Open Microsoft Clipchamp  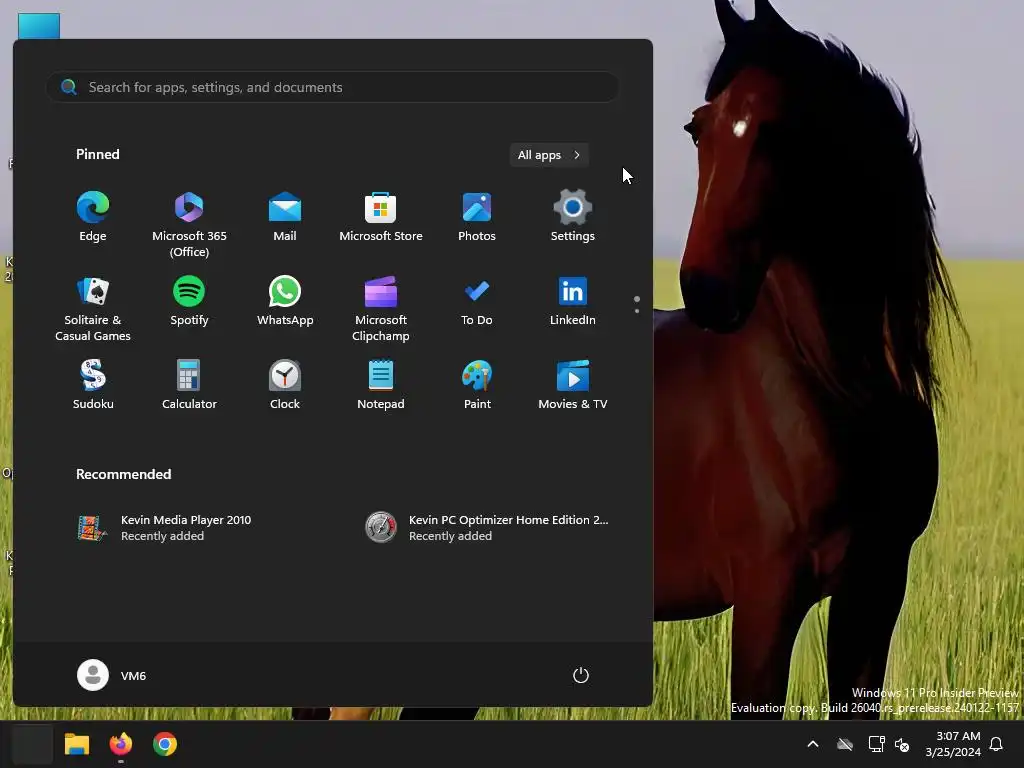381,308
